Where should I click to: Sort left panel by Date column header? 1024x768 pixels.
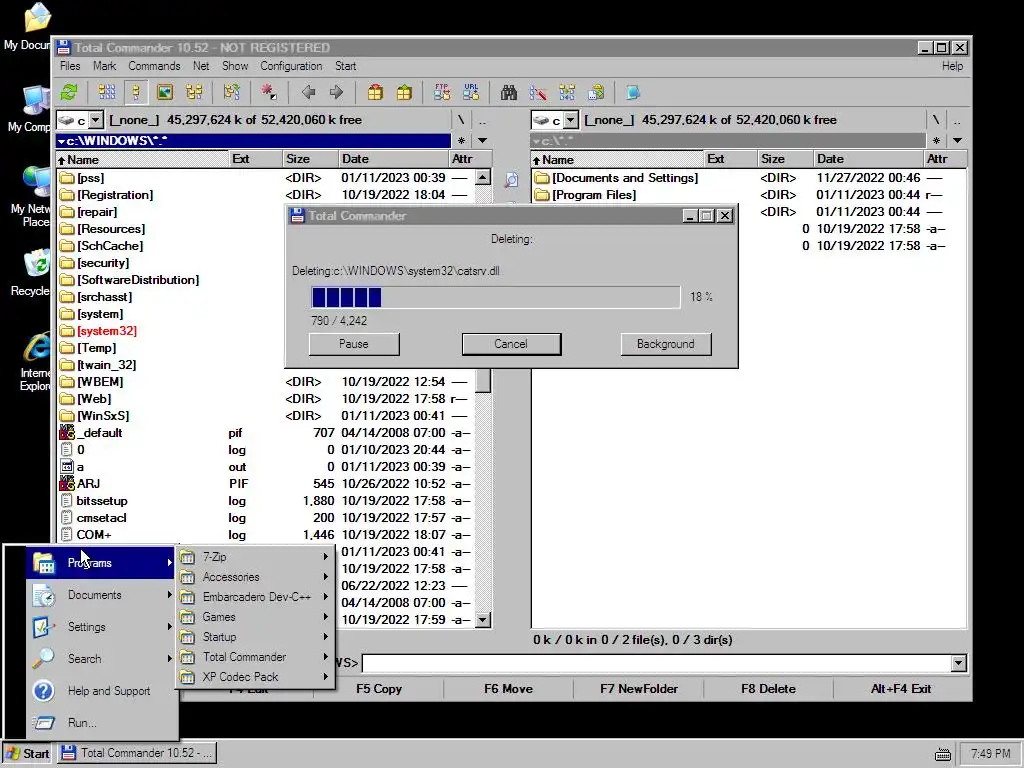[394, 159]
